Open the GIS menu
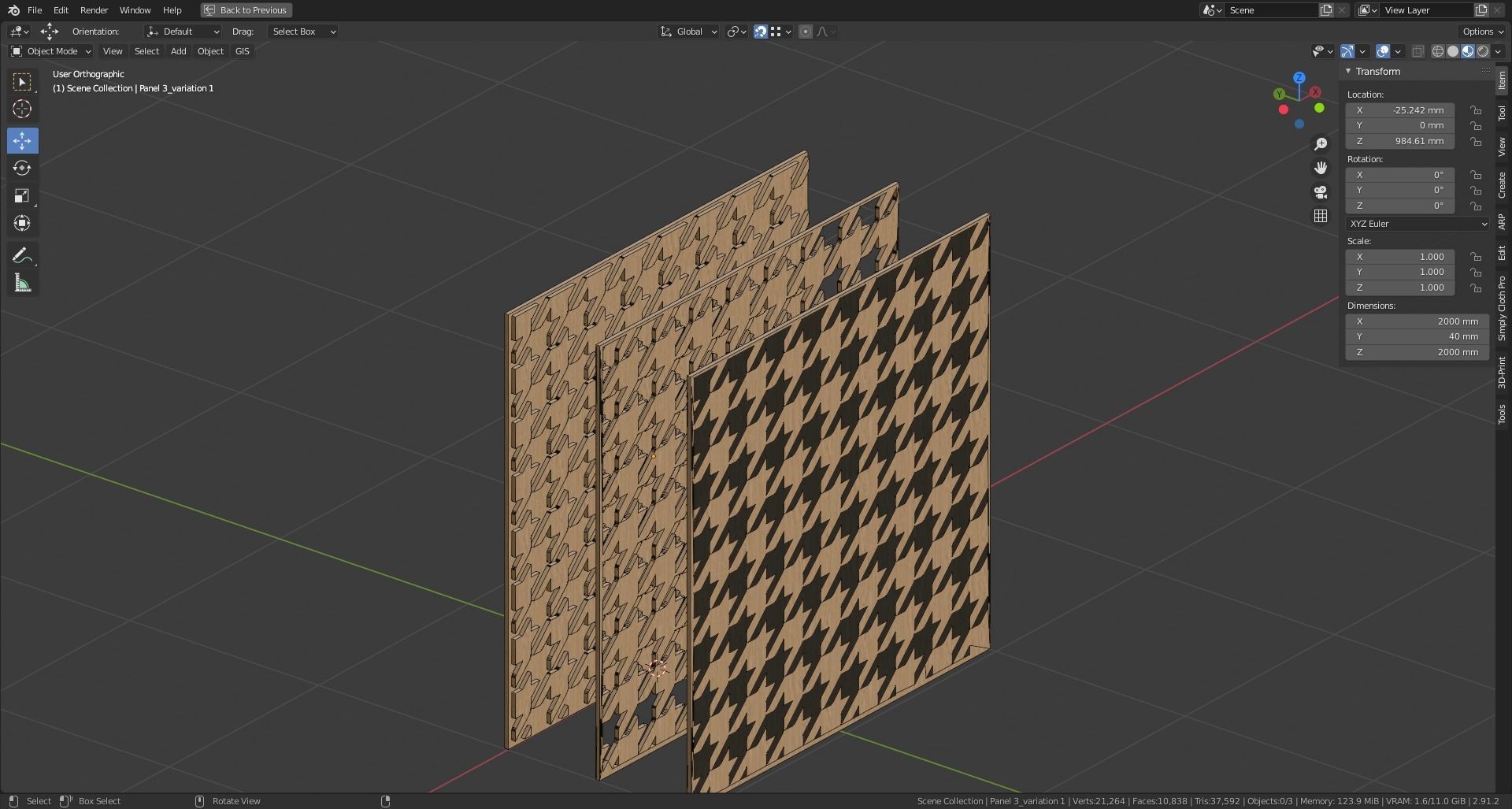 pyautogui.click(x=242, y=51)
